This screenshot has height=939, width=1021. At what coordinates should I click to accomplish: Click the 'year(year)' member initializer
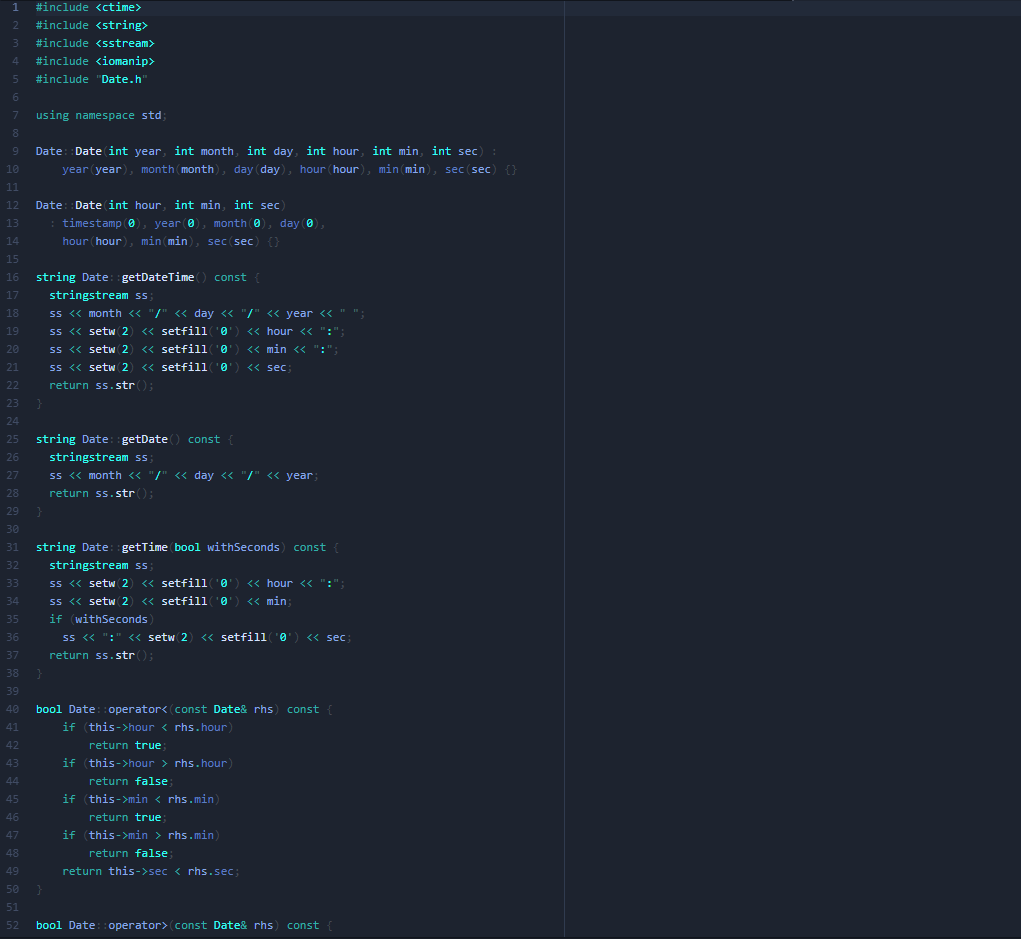[x=98, y=169]
